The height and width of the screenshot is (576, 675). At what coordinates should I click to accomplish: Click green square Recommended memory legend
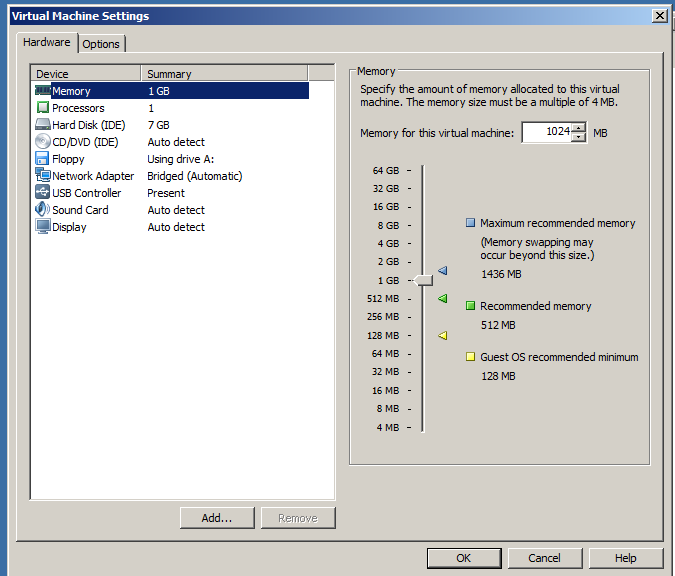click(x=471, y=306)
